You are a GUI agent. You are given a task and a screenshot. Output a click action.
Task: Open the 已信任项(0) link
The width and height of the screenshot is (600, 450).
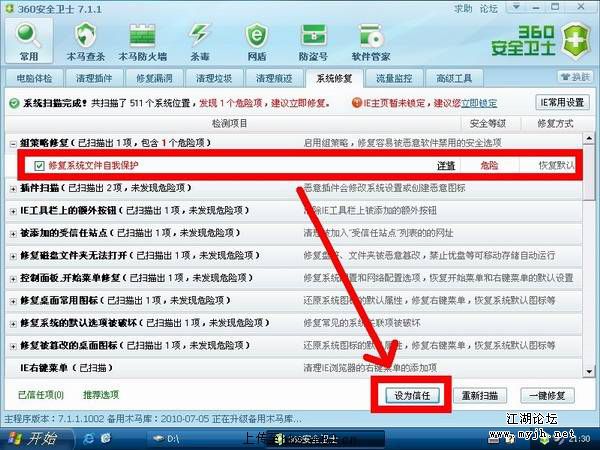pos(41,395)
